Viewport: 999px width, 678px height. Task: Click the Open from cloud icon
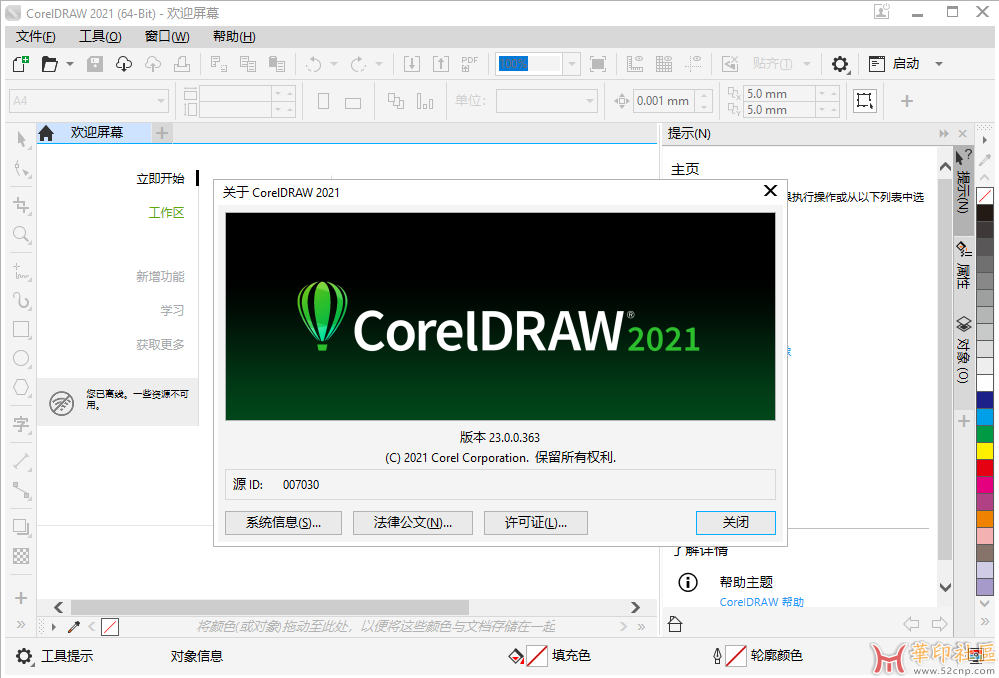click(124, 64)
